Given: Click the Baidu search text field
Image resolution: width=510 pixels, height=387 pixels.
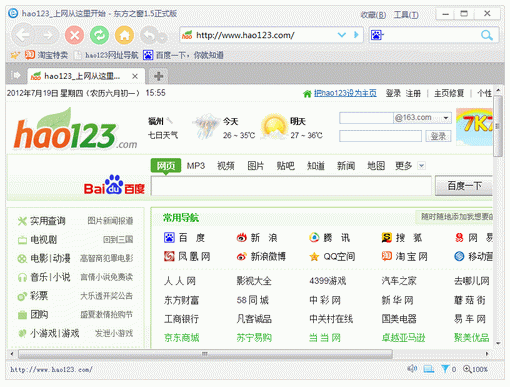Looking at the screenshot, I should (x=291, y=186).
